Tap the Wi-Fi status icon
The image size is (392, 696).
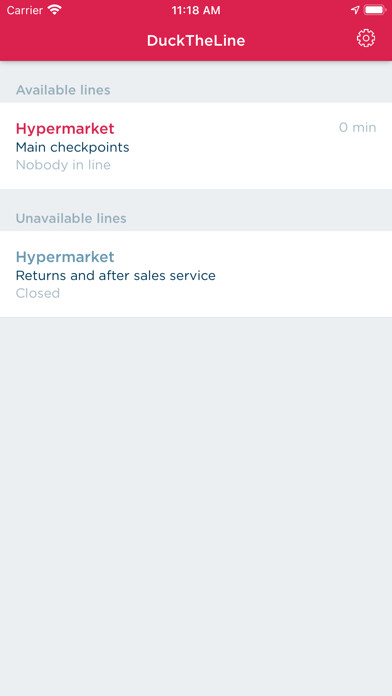coord(55,10)
